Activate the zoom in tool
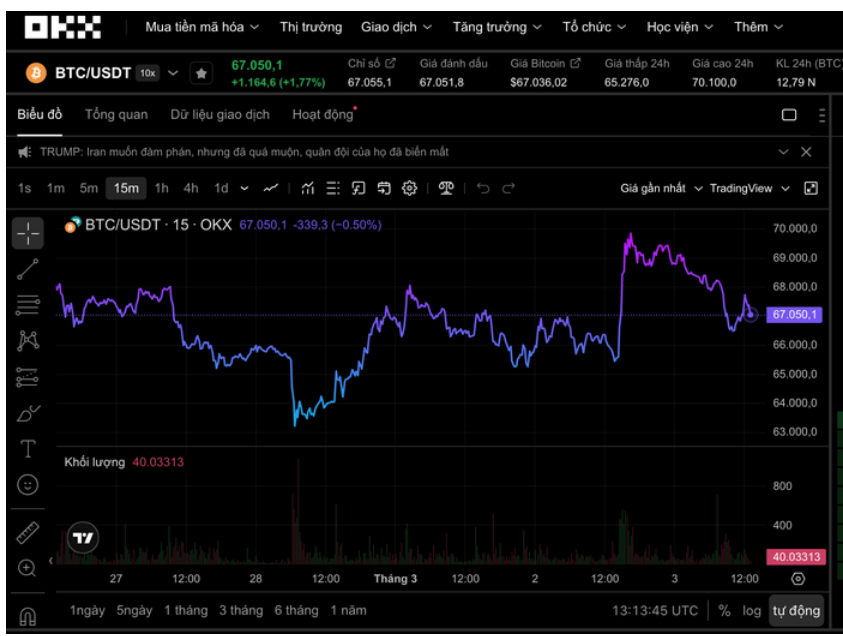The width and height of the screenshot is (843, 636). click(27, 568)
